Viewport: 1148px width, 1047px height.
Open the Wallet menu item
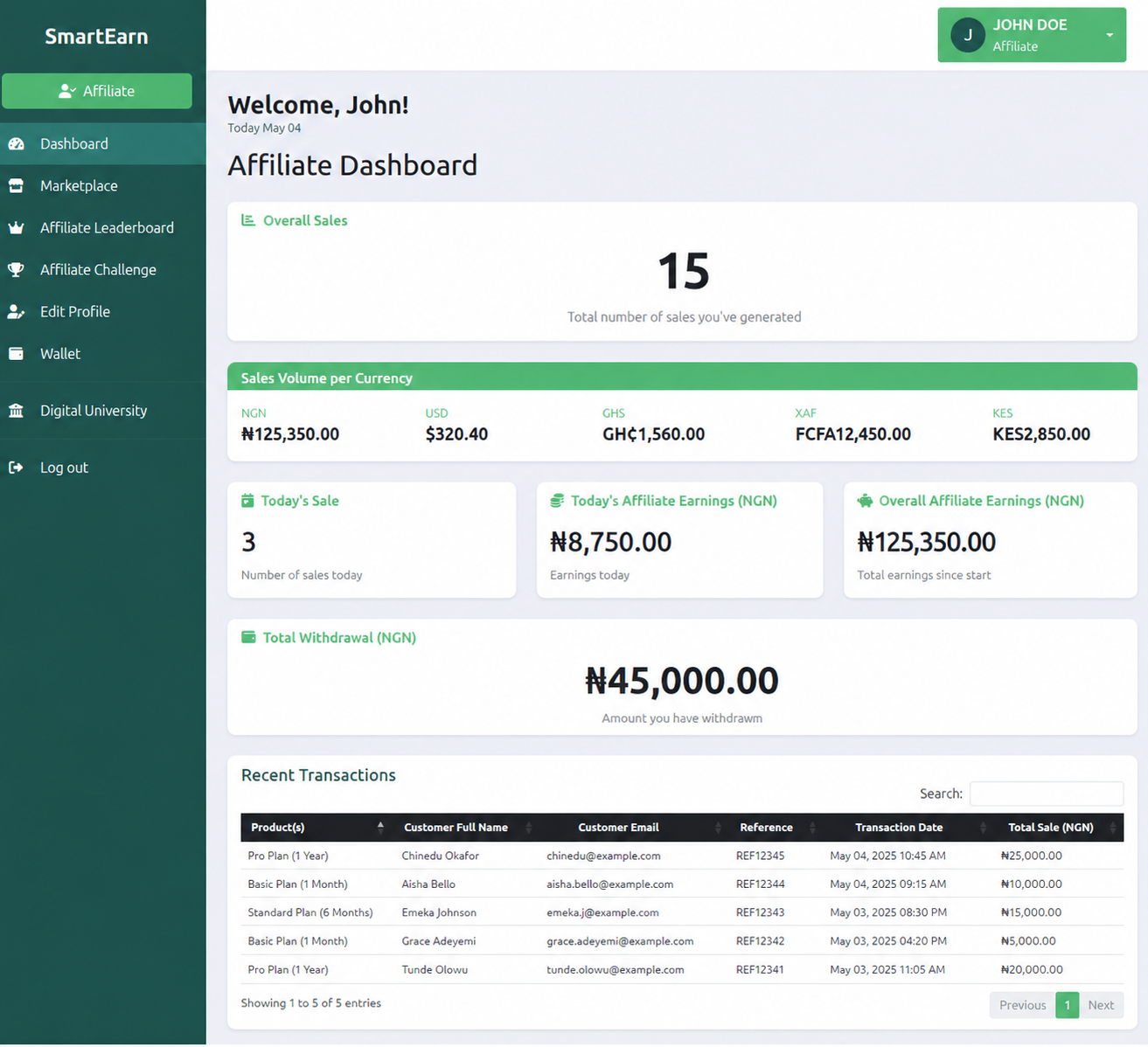[103, 354]
